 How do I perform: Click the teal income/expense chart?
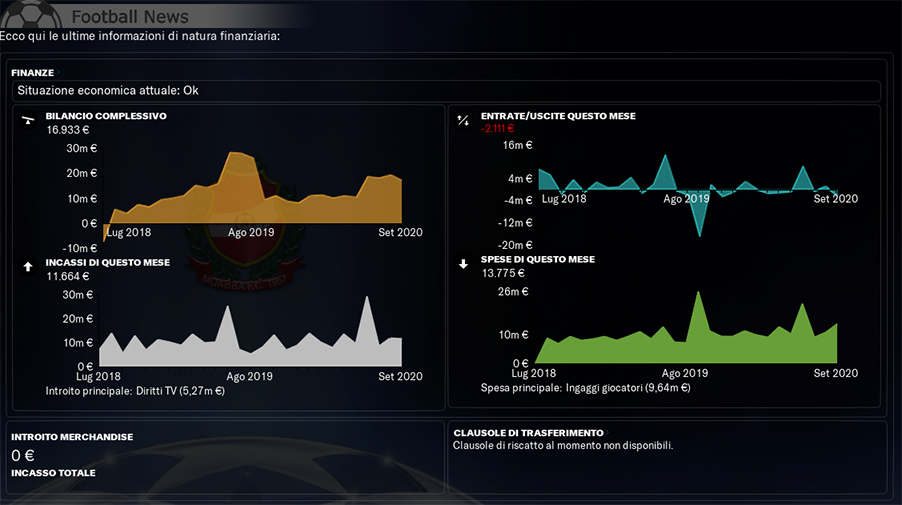688,194
